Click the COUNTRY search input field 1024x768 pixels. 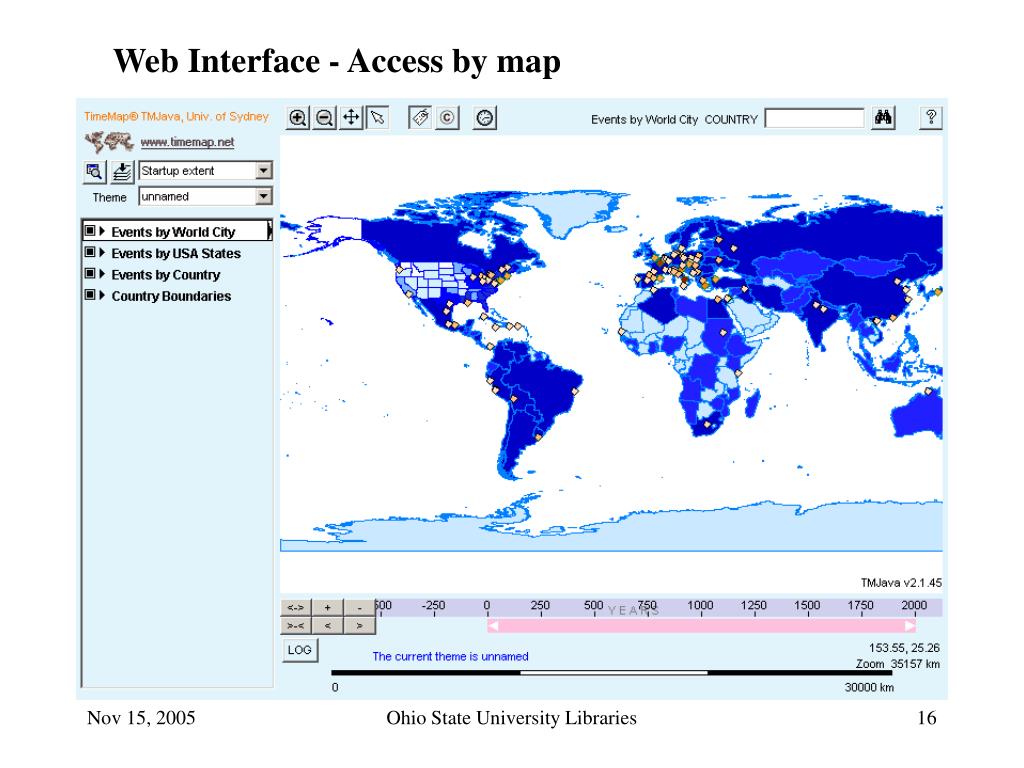click(814, 118)
